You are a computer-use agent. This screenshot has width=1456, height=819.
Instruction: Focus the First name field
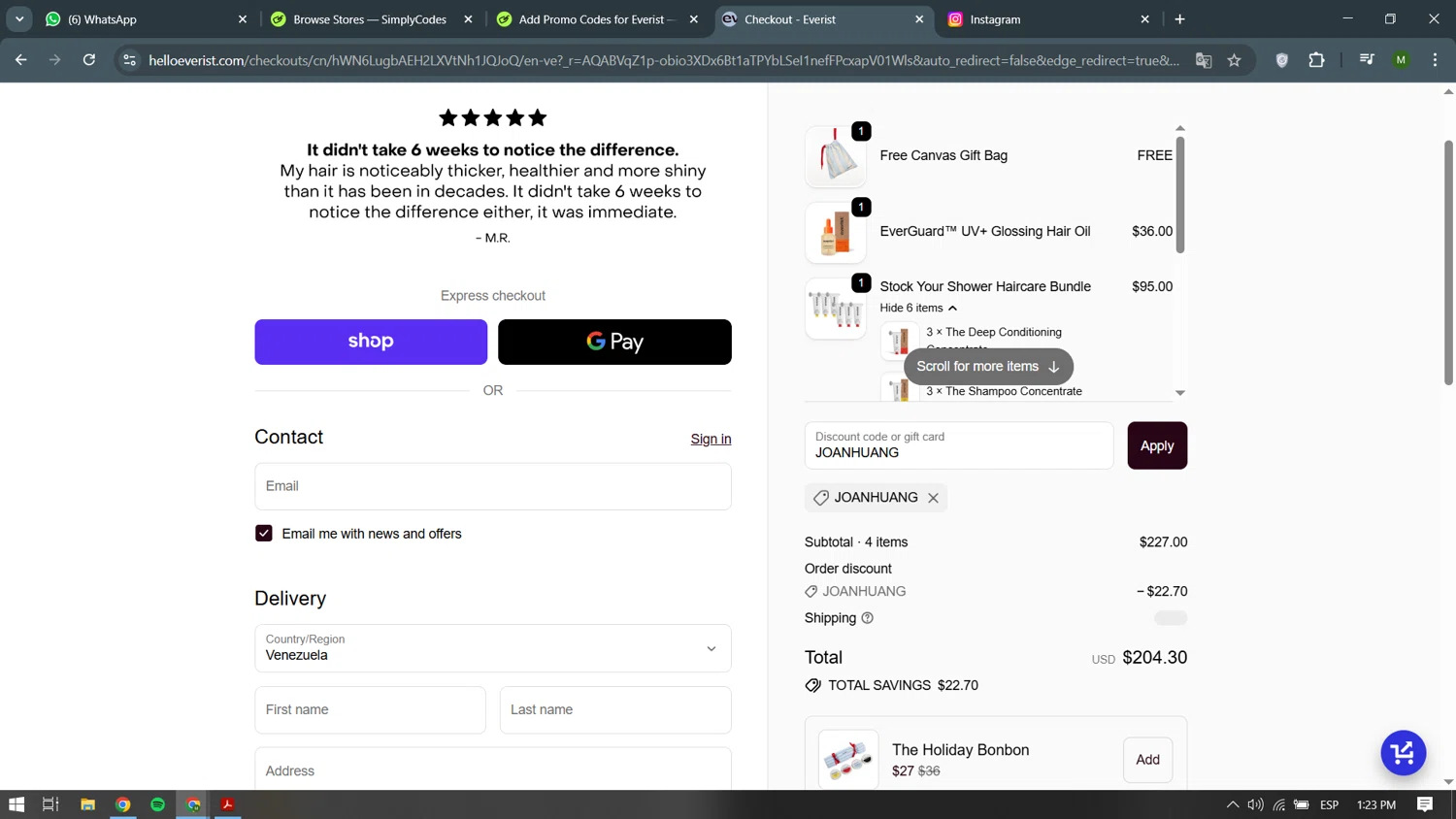tap(370, 710)
